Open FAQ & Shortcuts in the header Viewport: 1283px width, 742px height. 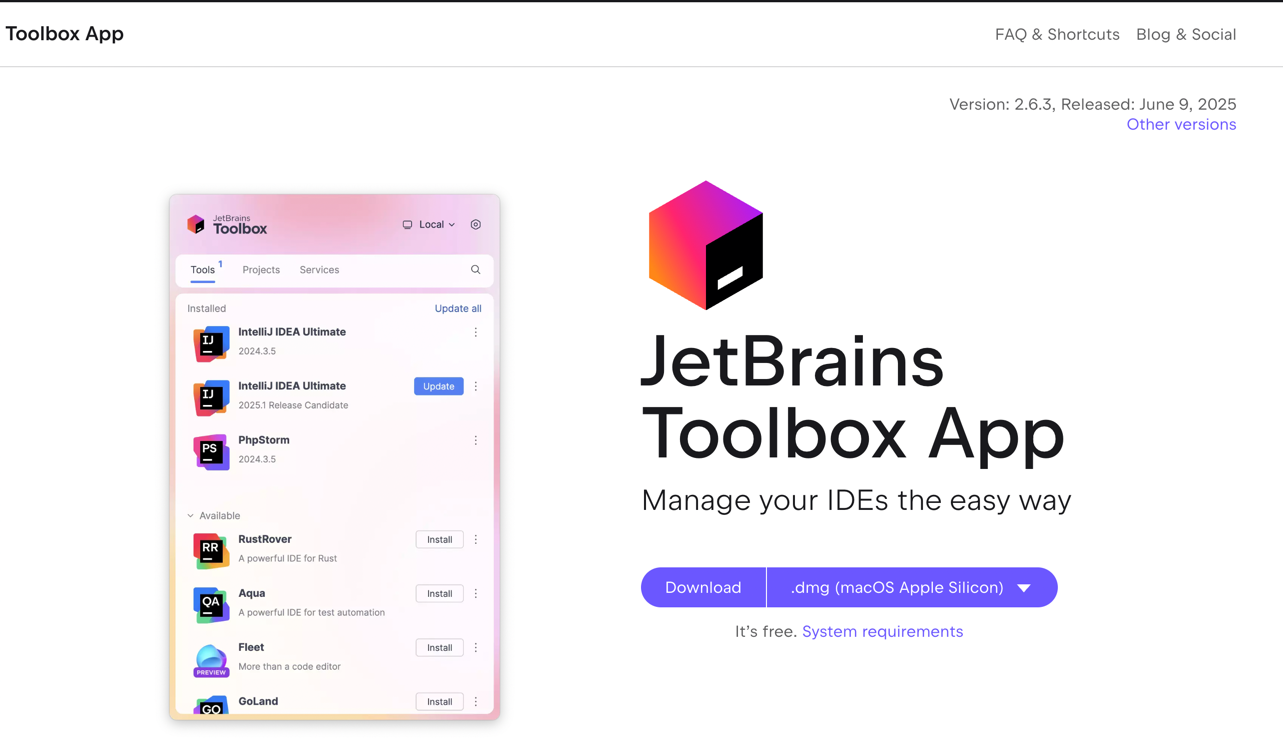coord(1056,34)
